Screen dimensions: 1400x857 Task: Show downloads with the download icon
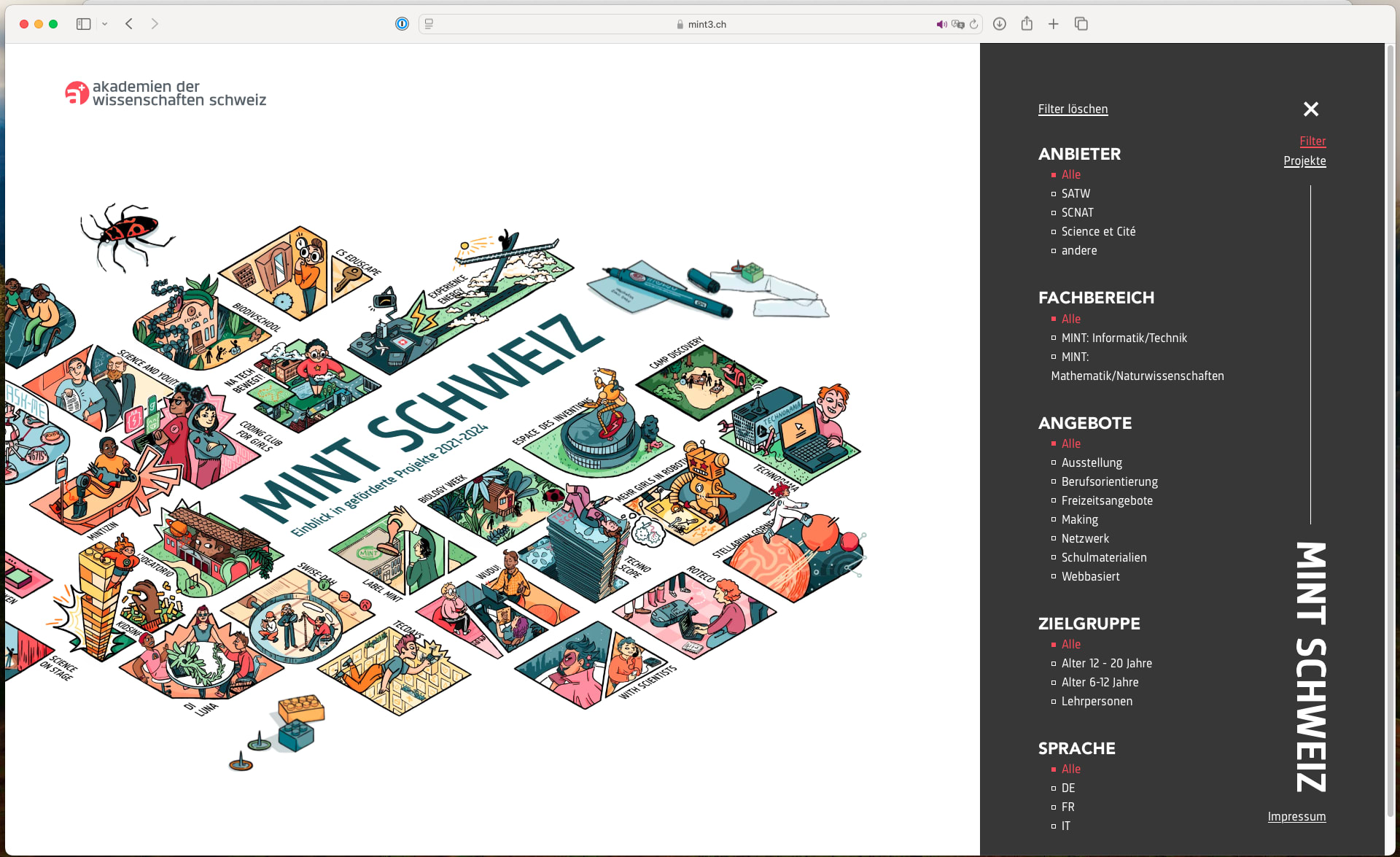coord(1000,24)
